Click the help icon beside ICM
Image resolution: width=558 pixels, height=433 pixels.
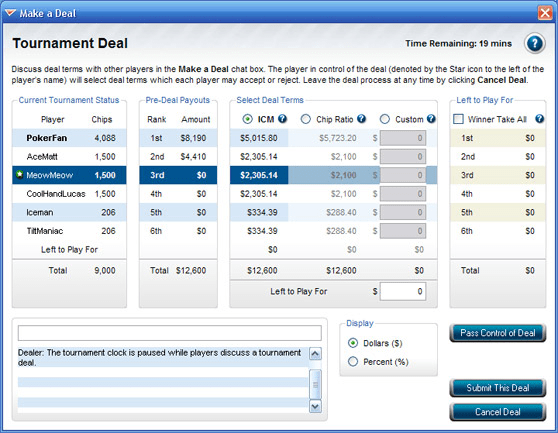click(x=283, y=119)
